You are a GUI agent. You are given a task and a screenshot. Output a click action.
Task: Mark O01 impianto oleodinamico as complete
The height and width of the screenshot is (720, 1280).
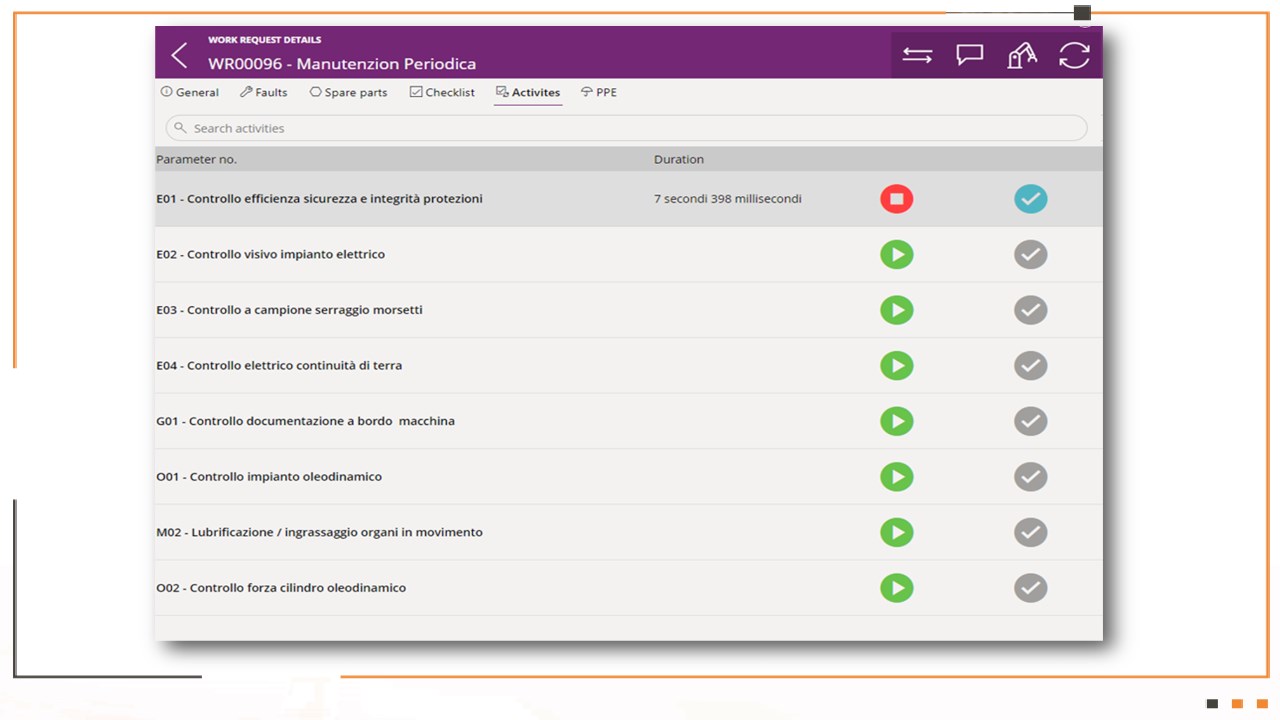(1030, 477)
